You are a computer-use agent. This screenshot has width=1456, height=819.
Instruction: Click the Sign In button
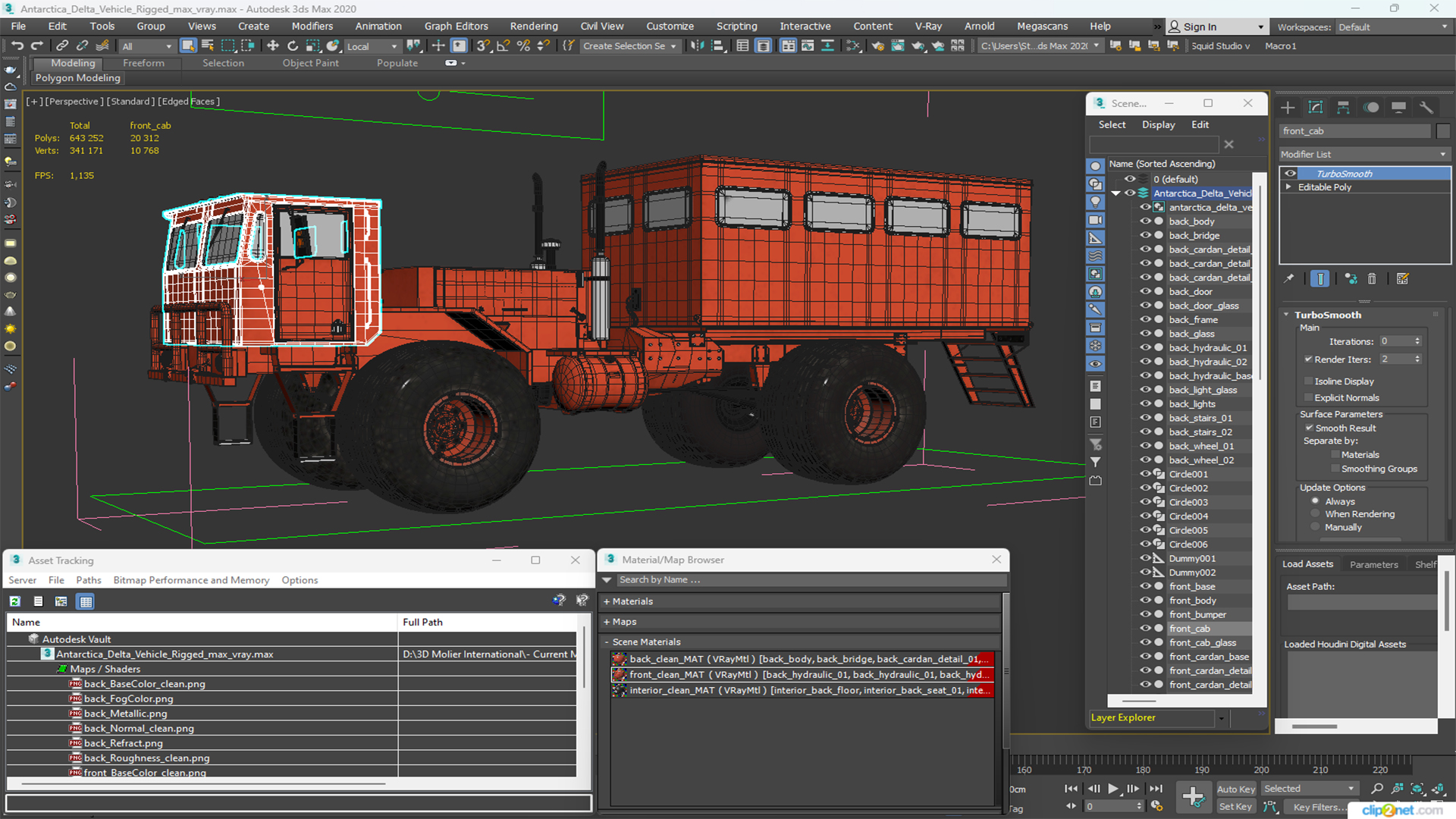(1216, 27)
